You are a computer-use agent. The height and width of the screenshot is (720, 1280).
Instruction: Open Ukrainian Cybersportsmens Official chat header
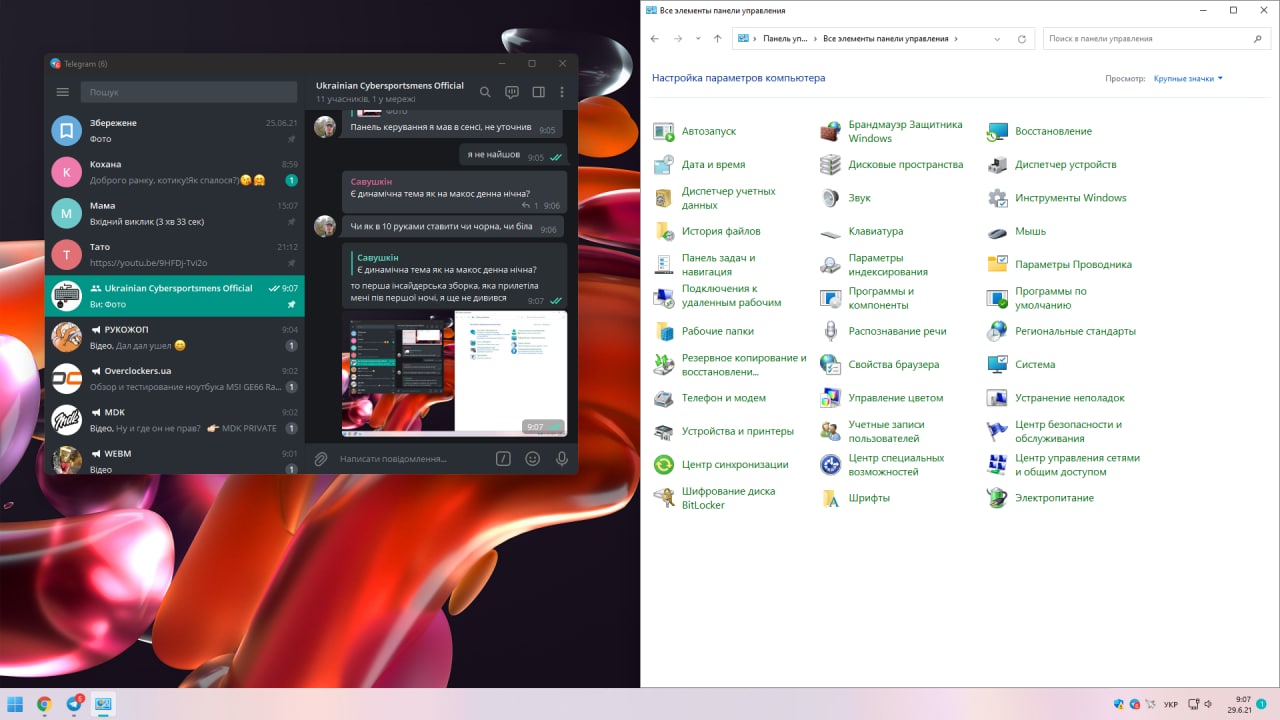390,92
